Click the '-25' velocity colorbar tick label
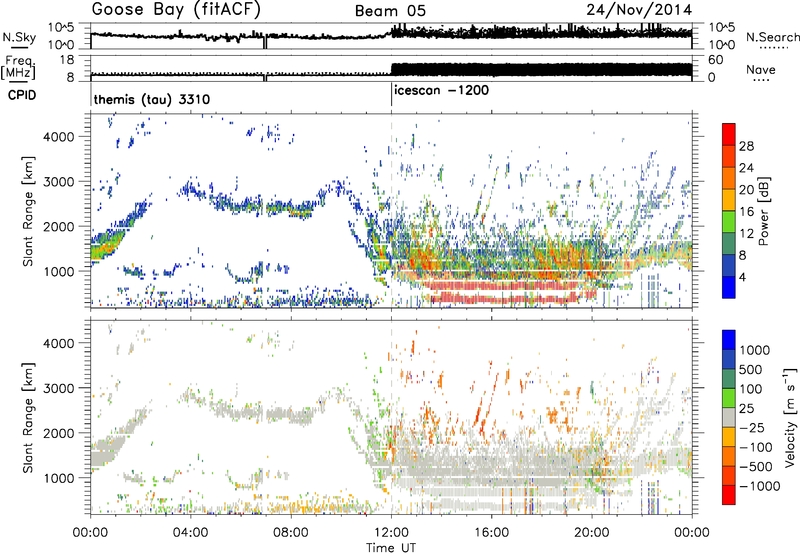Image resolution: width=800 pixels, height=554 pixels. pos(752,428)
